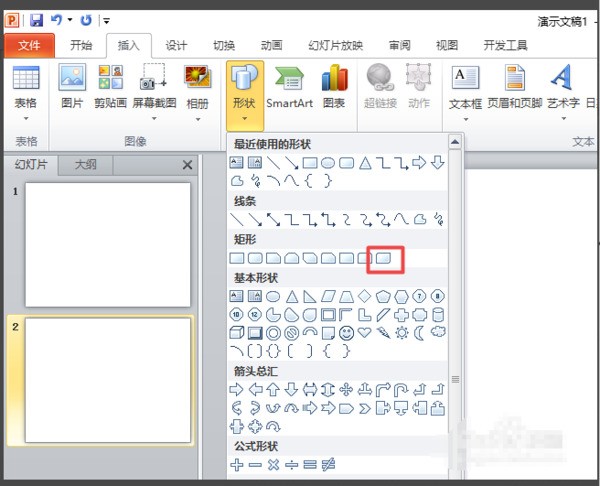The image size is (600, 486).
Task: Choose the division sign in 公式形状
Action: 292,465
